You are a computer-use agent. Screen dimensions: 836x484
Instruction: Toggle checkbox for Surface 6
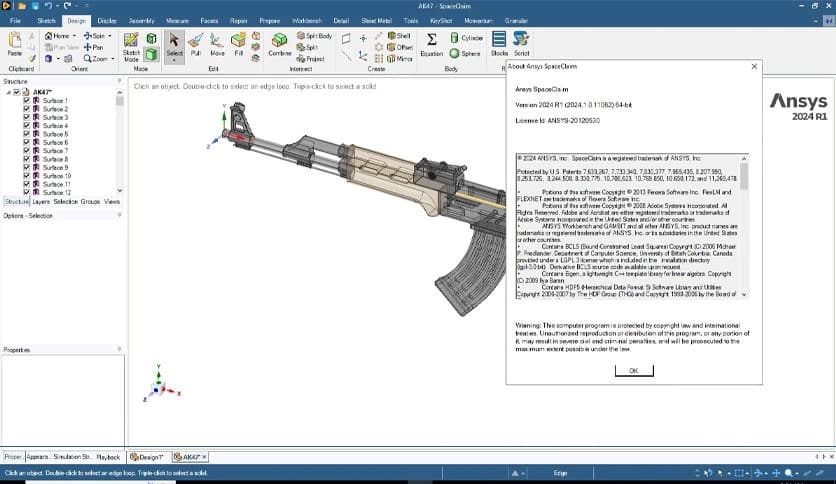27,142
